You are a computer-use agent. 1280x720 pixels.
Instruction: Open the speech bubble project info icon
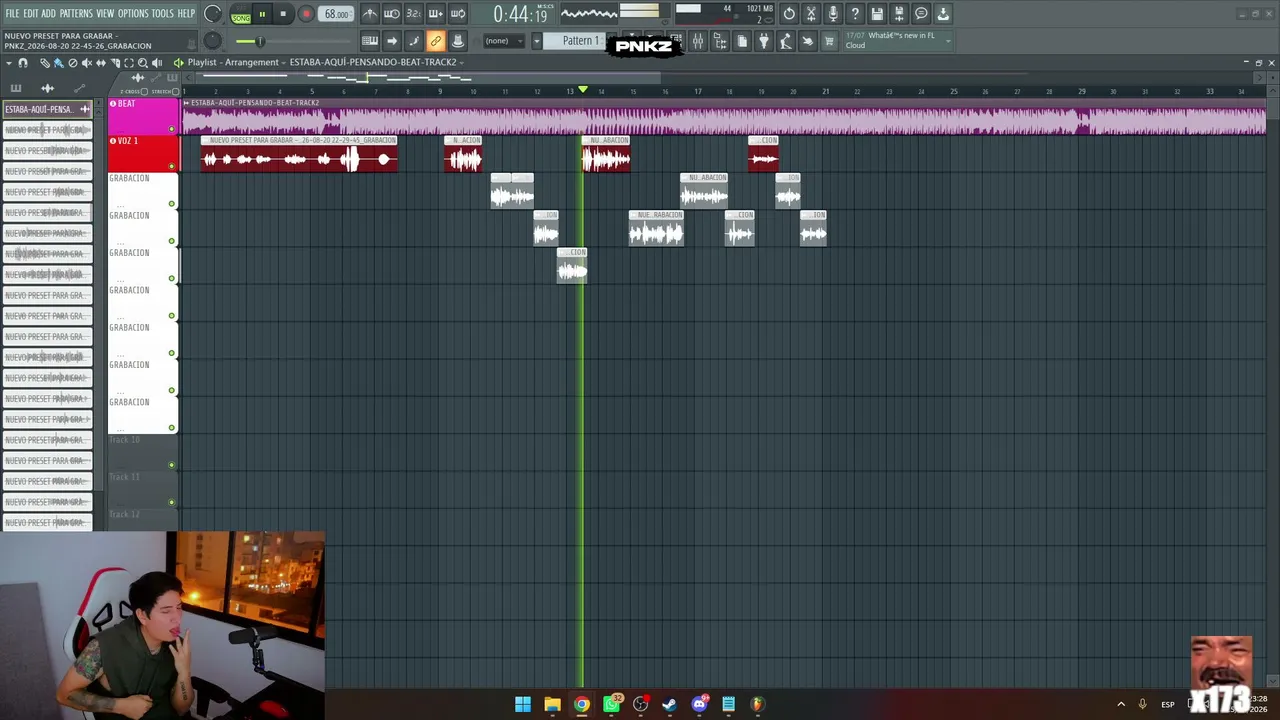(x=921, y=14)
